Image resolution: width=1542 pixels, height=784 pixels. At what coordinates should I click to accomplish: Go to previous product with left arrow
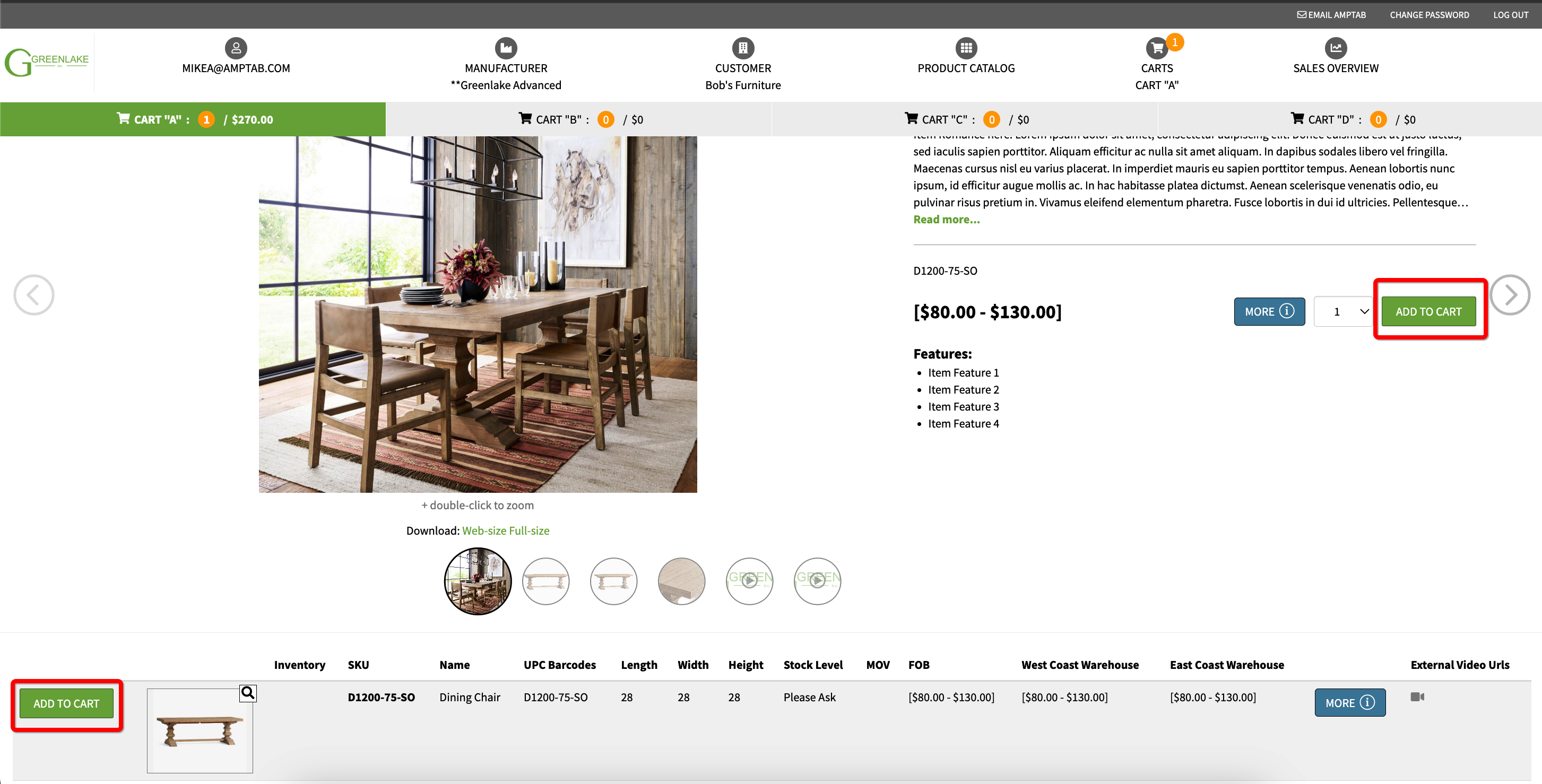click(x=34, y=295)
